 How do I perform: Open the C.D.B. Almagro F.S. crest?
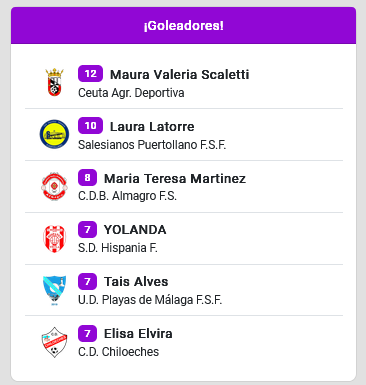(54, 186)
